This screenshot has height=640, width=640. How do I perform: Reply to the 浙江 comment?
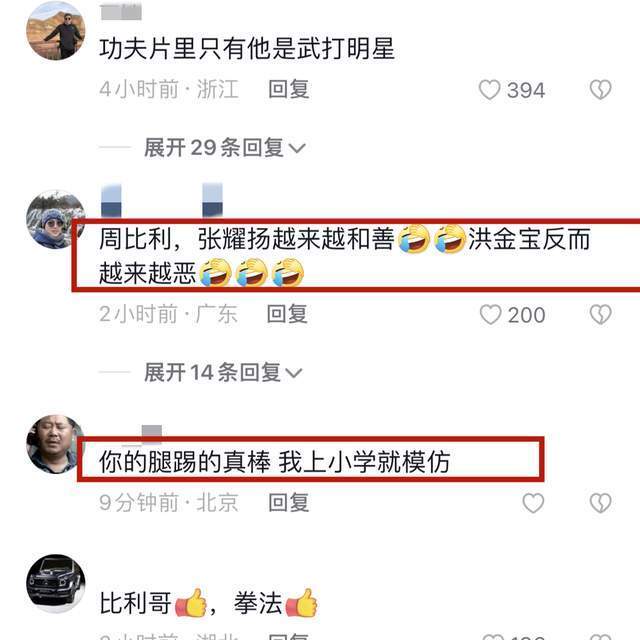tap(289, 89)
